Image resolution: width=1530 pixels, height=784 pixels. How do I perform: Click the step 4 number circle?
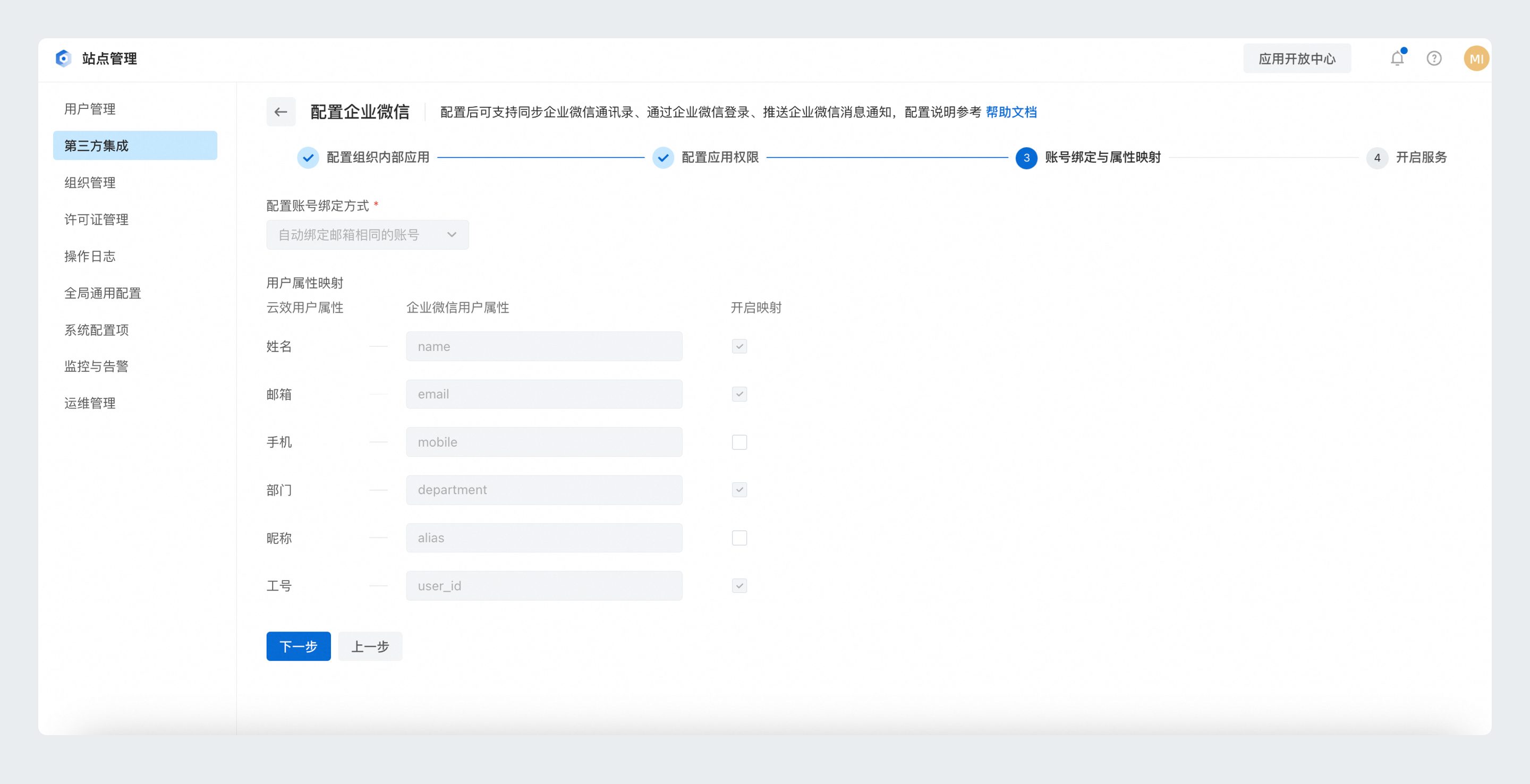[x=1377, y=157]
